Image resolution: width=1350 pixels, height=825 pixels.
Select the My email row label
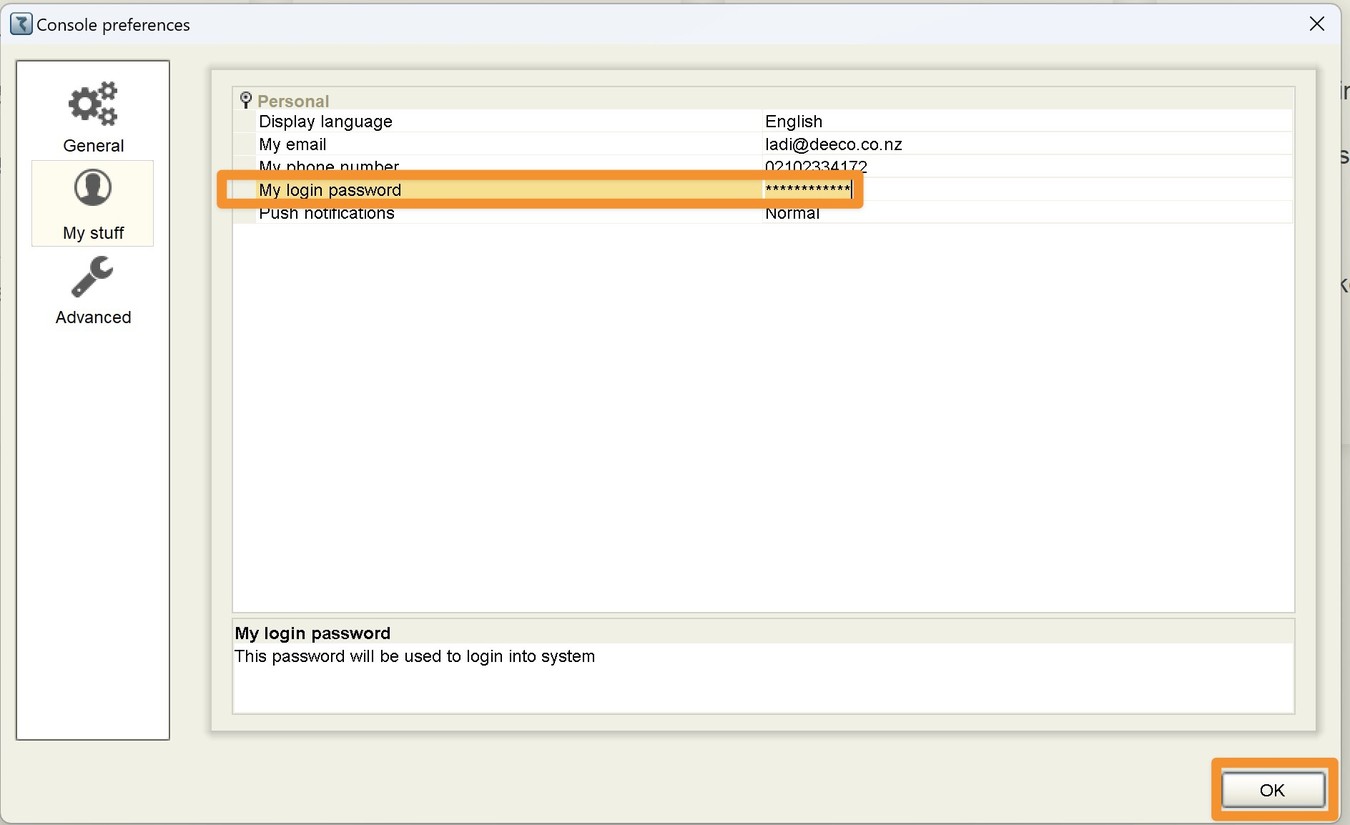point(292,144)
